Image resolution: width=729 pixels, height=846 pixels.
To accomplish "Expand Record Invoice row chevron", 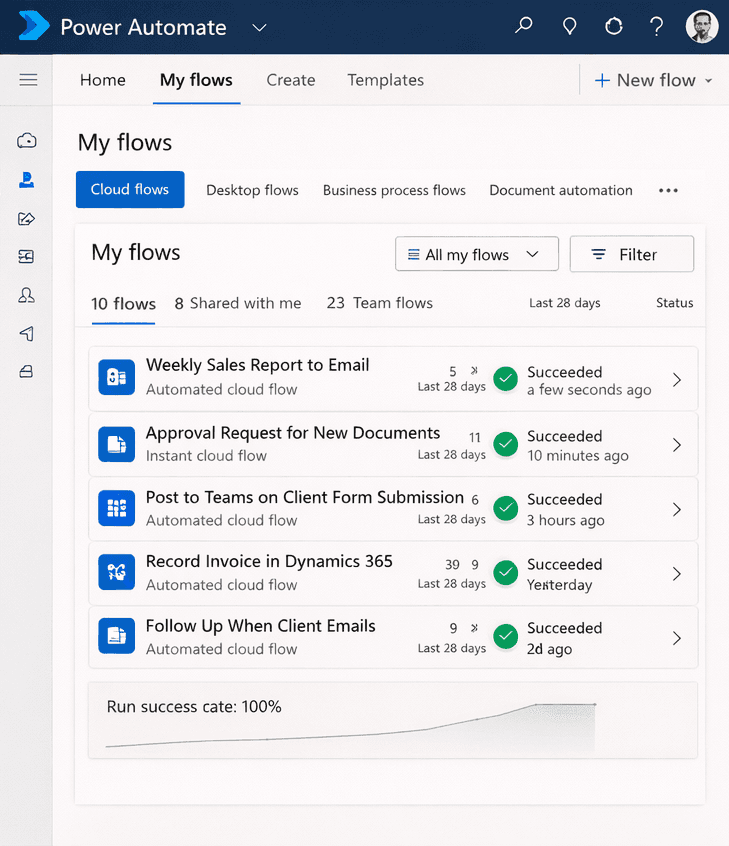I will click(x=677, y=574).
